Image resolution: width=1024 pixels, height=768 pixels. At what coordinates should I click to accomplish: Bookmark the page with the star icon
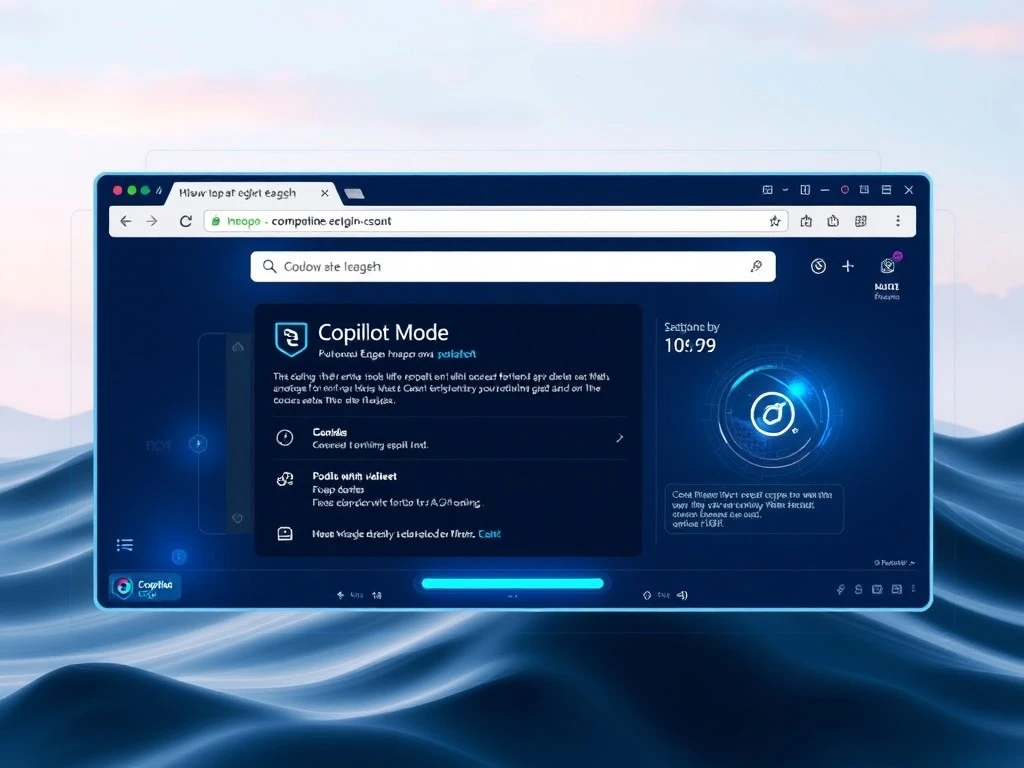point(775,221)
